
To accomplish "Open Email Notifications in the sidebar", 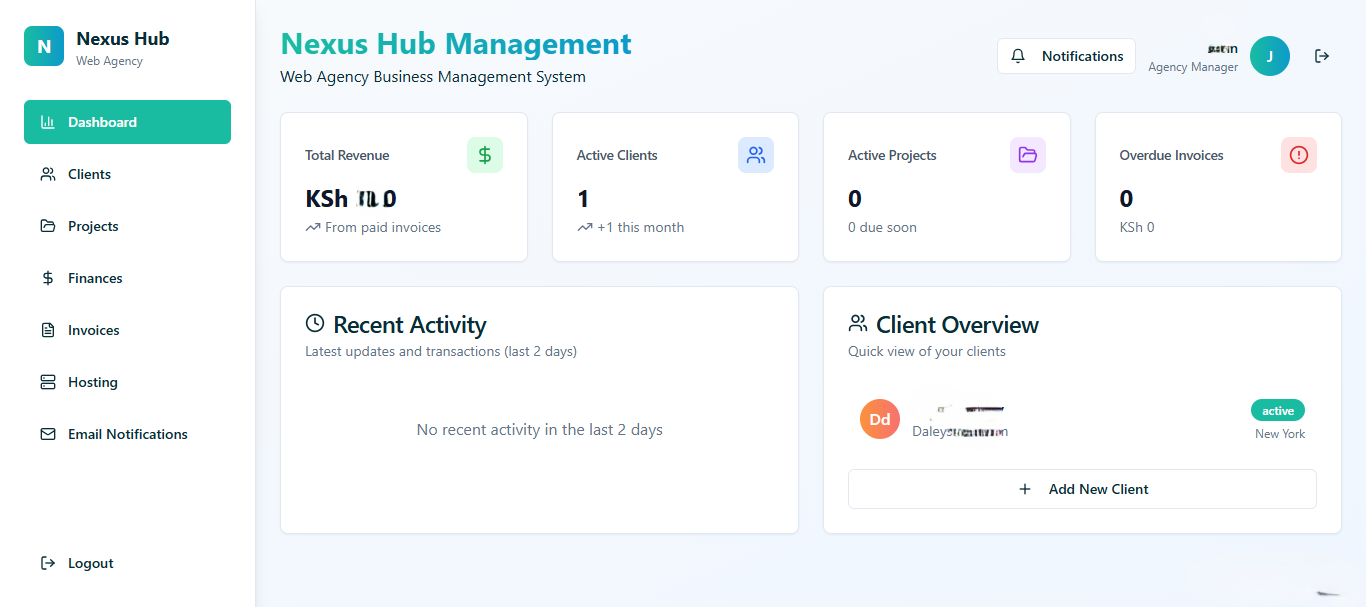I will tap(127, 434).
